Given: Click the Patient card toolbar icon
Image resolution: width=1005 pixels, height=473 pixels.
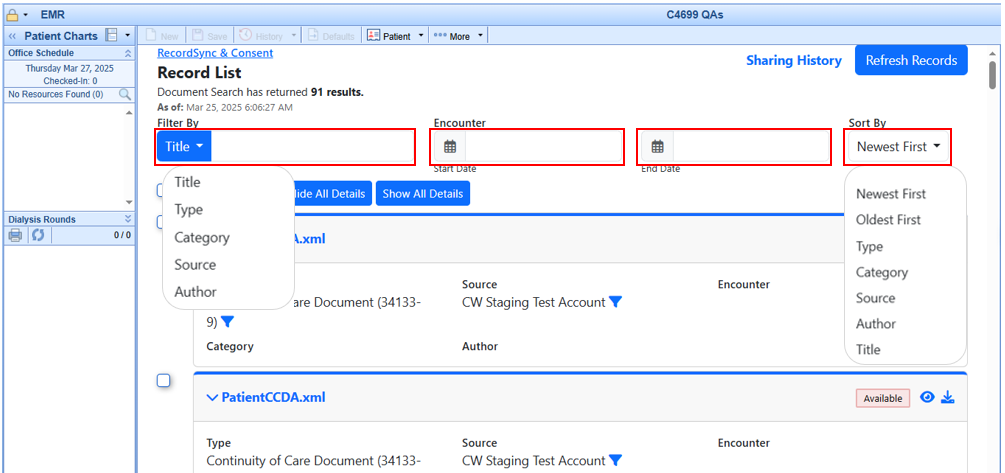Looking at the screenshot, I should pyautogui.click(x=374, y=36).
